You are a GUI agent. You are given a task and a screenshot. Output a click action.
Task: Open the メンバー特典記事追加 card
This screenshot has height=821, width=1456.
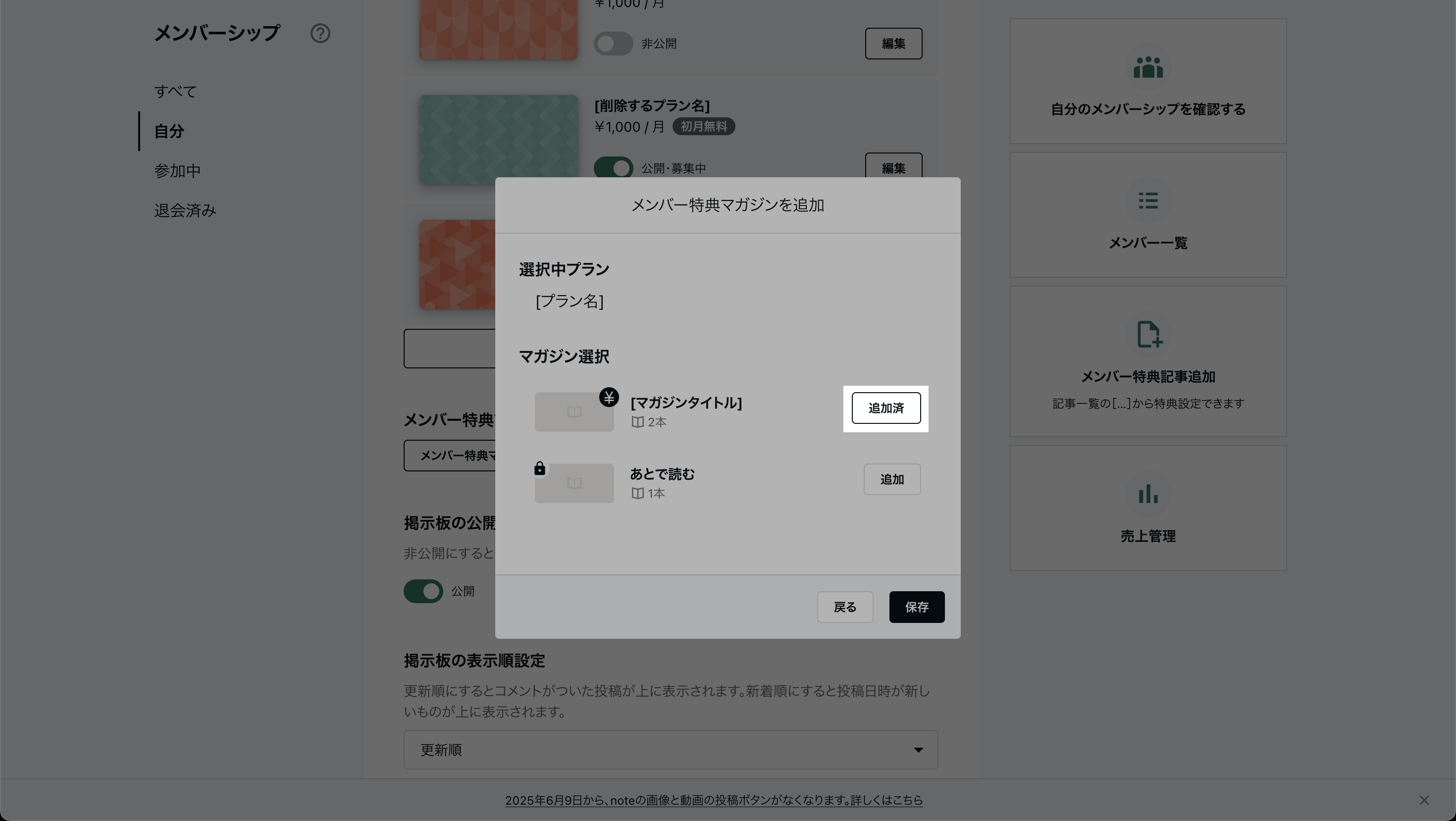1148,361
